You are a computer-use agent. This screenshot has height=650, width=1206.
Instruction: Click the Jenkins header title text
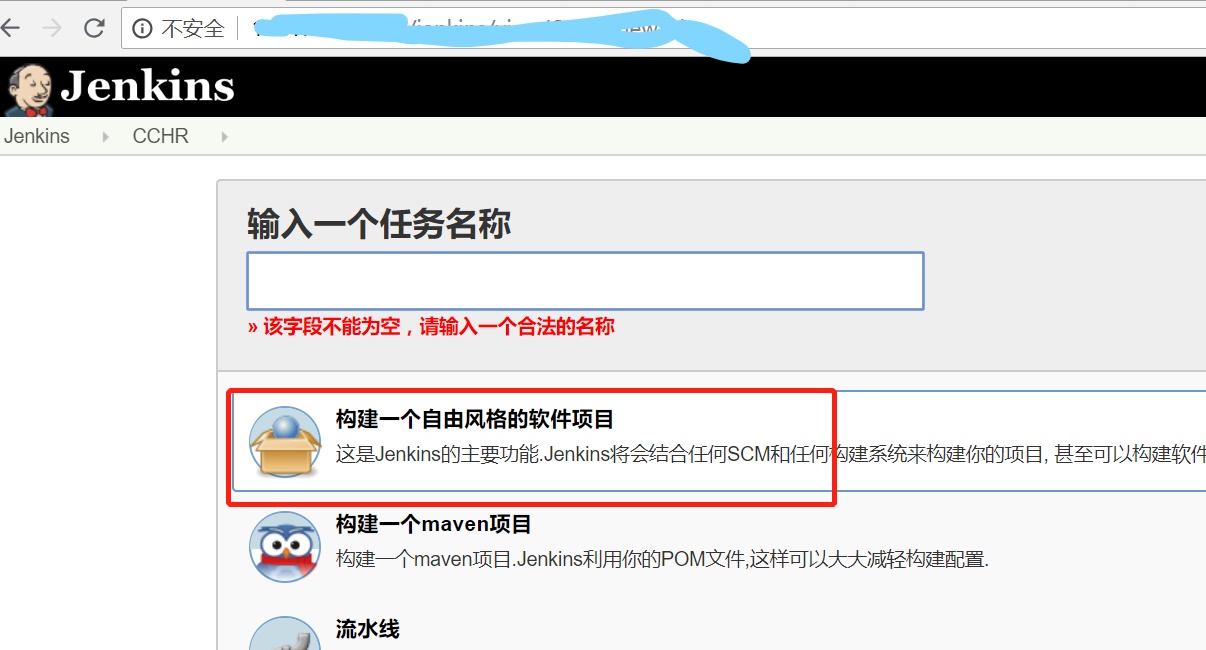(147, 87)
